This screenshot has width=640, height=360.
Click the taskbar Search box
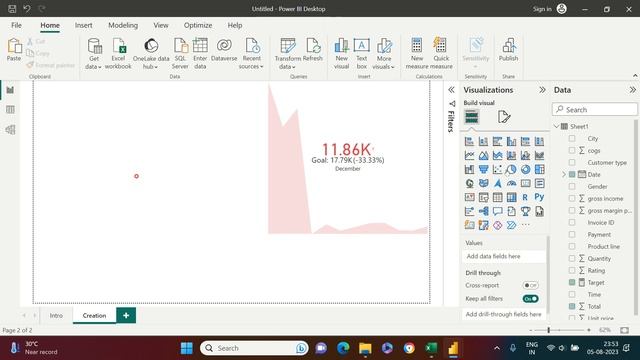[254, 348]
